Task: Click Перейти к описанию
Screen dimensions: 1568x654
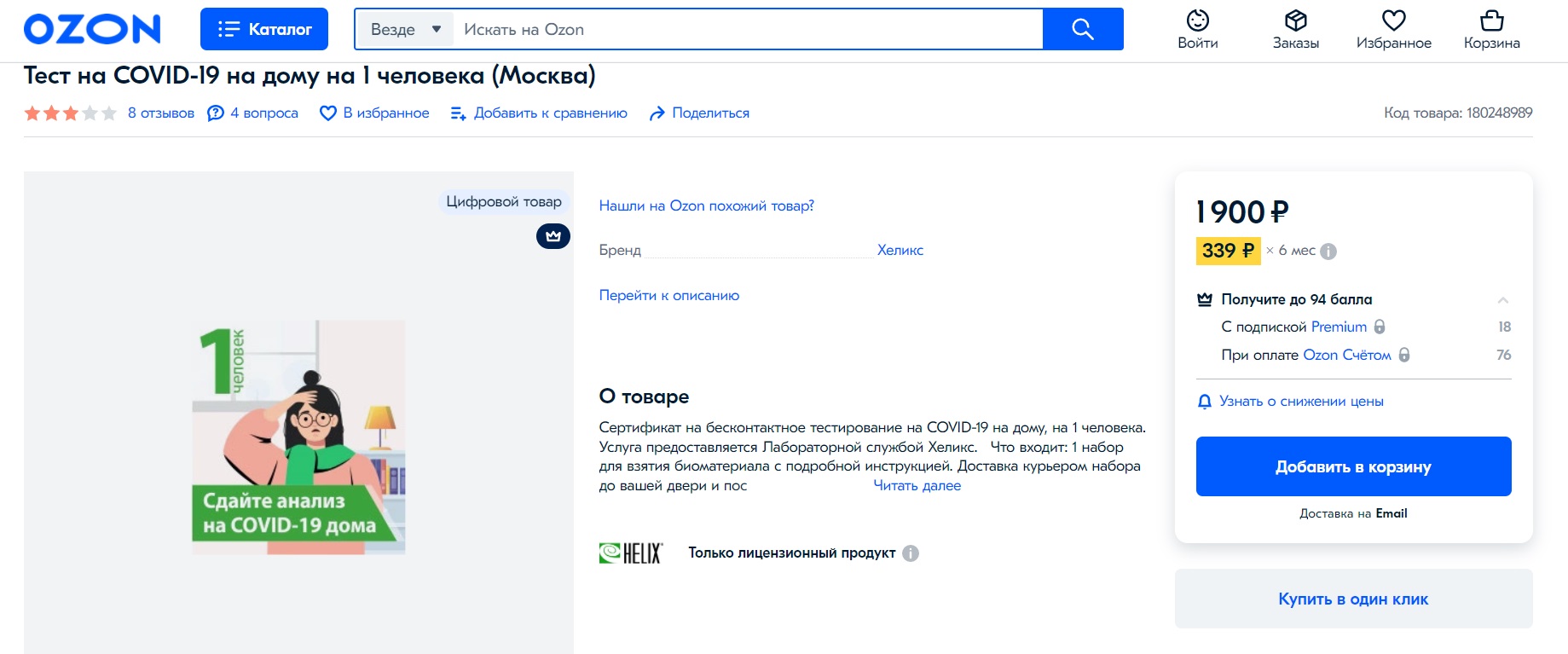Action: click(669, 295)
